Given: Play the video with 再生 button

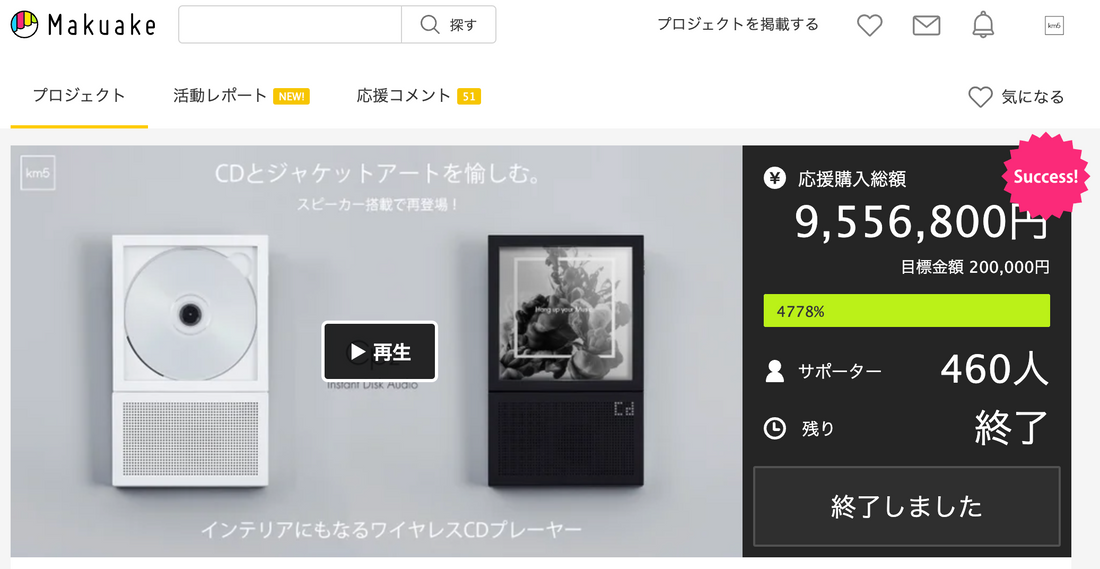Looking at the screenshot, I should 380,352.
